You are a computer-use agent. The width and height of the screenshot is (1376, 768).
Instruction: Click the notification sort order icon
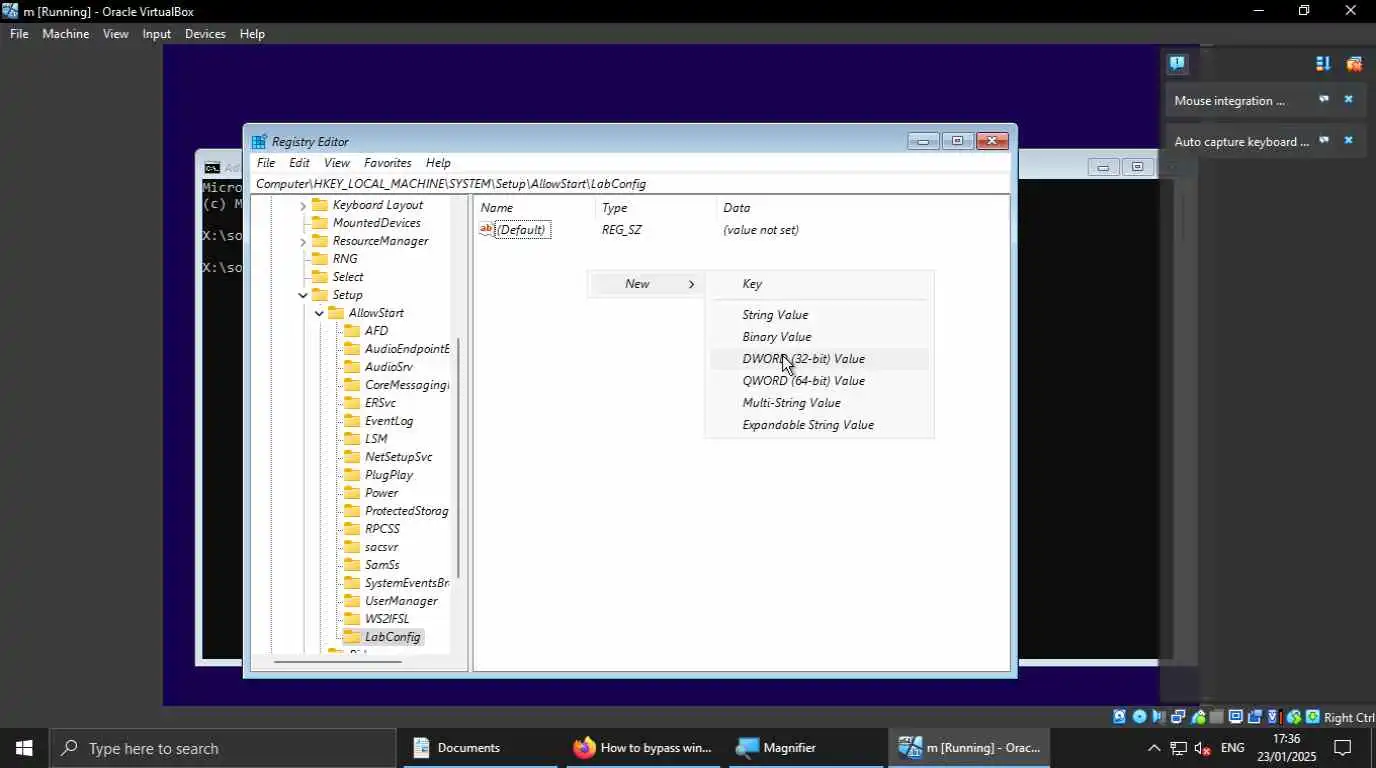1323,64
